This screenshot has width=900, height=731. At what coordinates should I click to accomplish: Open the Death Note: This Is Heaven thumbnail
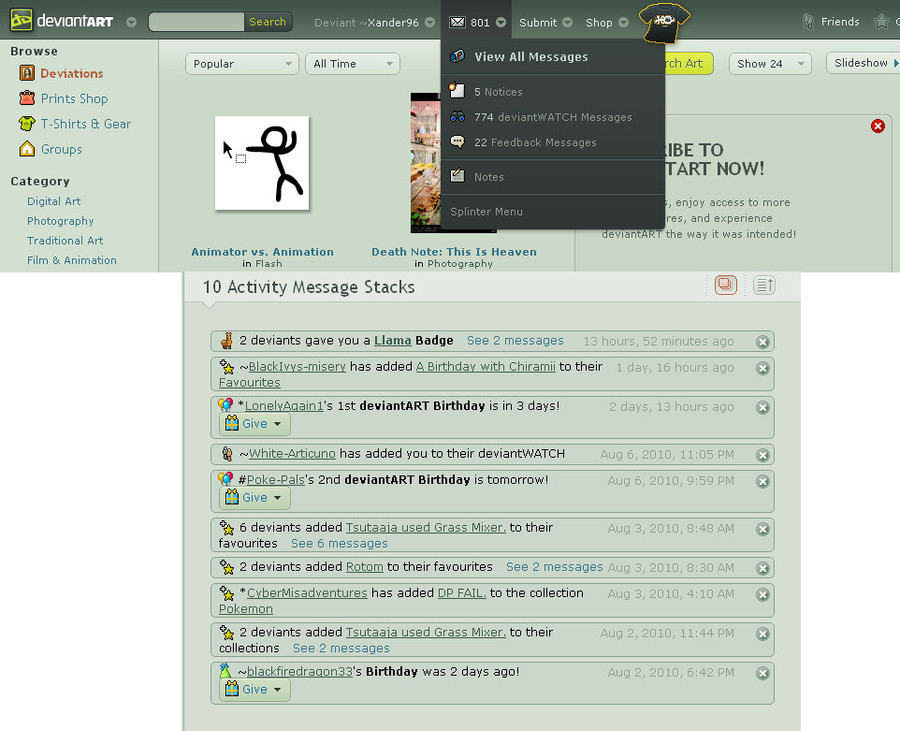(x=426, y=163)
